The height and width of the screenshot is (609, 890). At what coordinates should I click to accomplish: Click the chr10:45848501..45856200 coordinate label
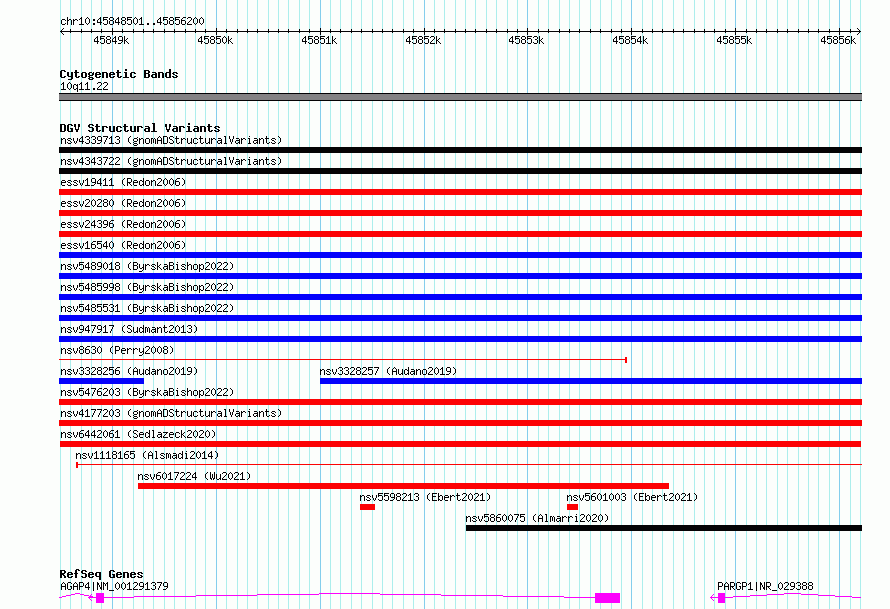132,21
